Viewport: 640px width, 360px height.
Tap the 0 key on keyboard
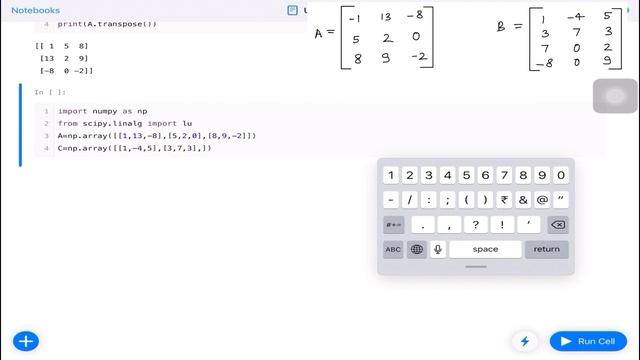coord(561,175)
